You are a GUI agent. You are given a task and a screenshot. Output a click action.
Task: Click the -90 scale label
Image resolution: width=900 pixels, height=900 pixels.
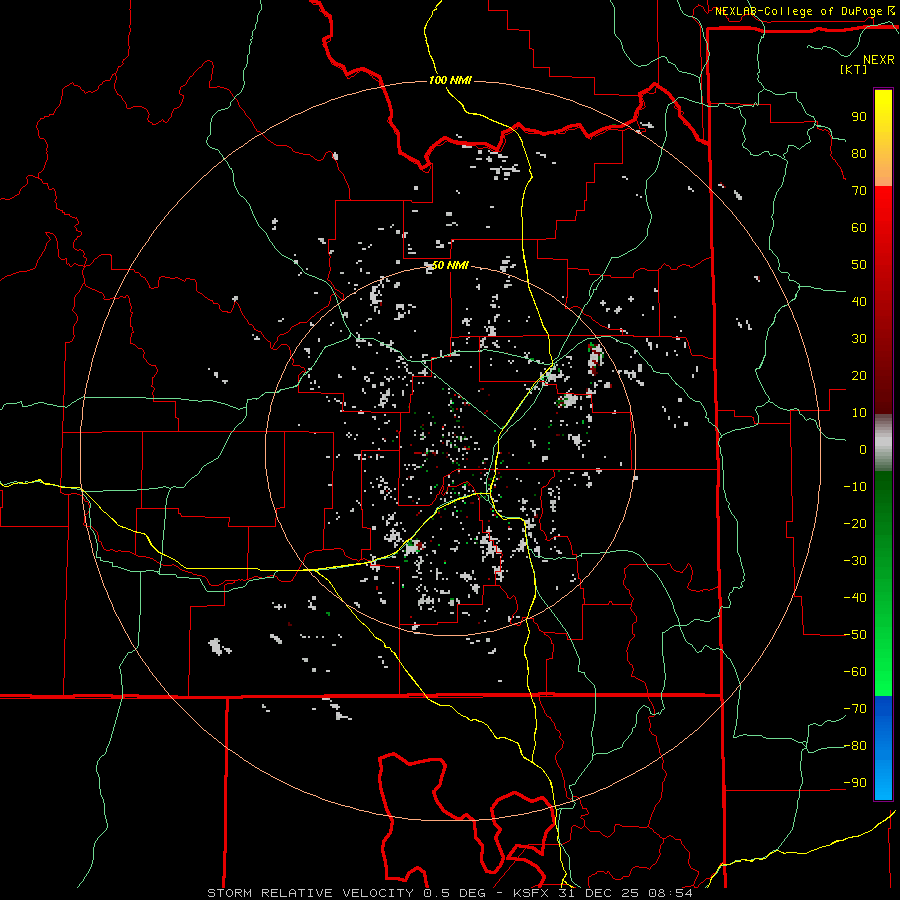pos(855,783)
